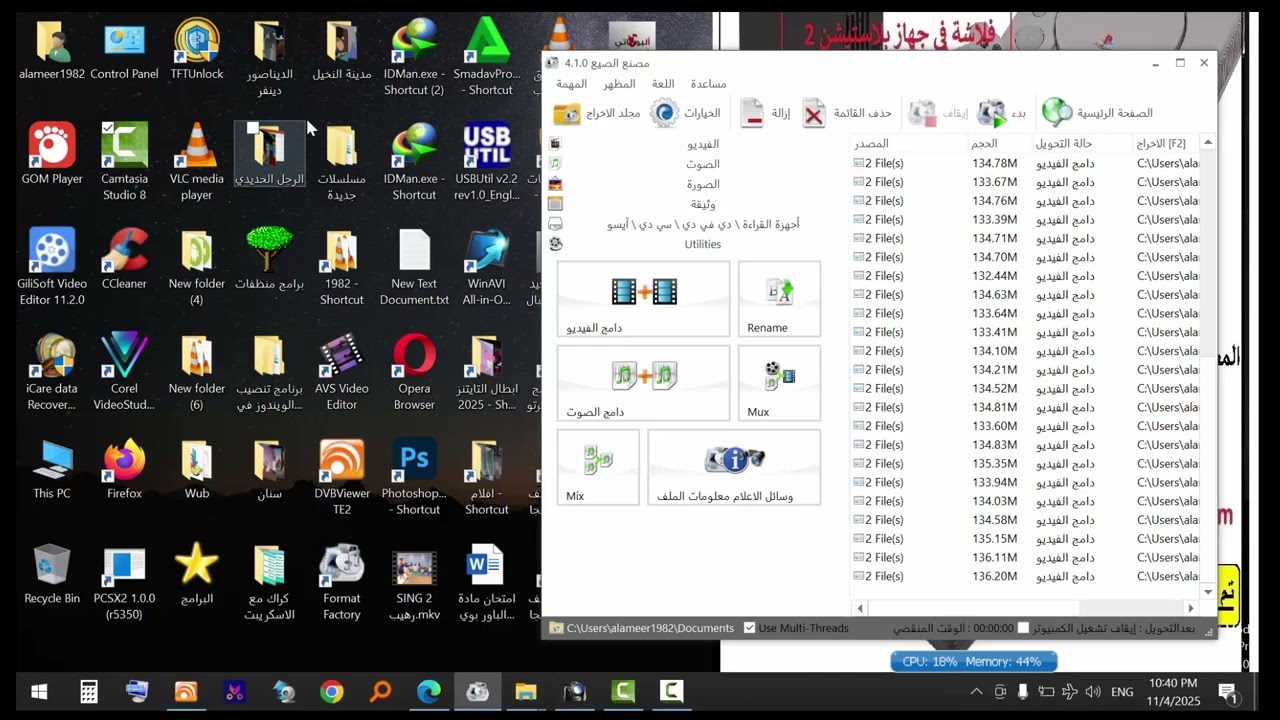Select the Photoshop shortcut desktop icon
1280x720 pixels.
pyautogui.click(x=414, y=478)
